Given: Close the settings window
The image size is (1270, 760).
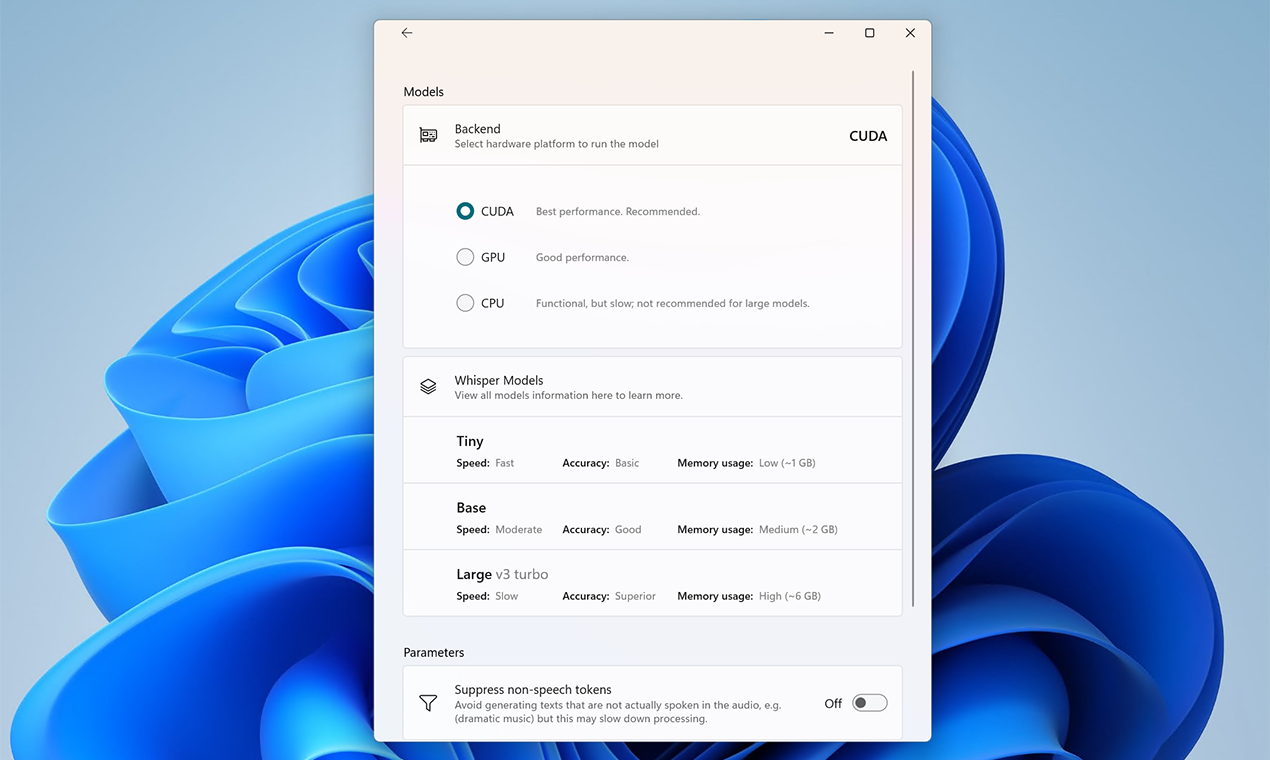Looking at the screenshot, I should coord(910,33).
